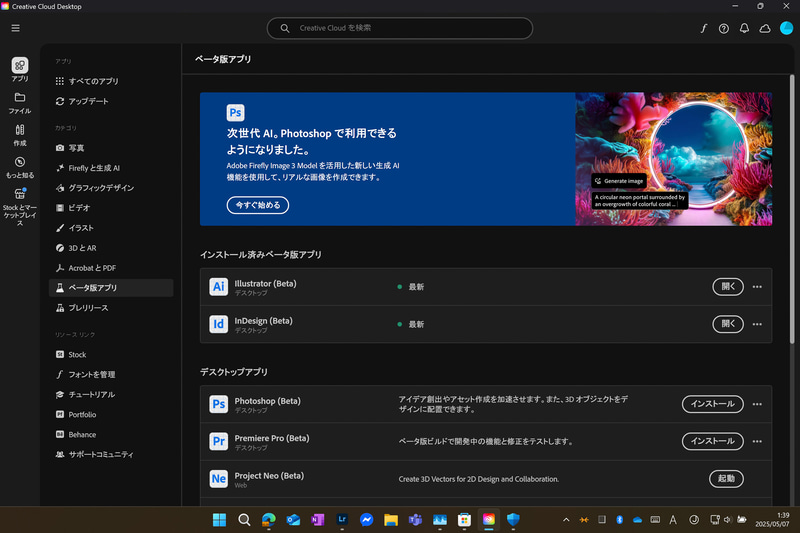Click インストール for Premiere Pro (Beta)
Image resolution: width=800 pixels, height=533 pixels.
coord(712,441)
